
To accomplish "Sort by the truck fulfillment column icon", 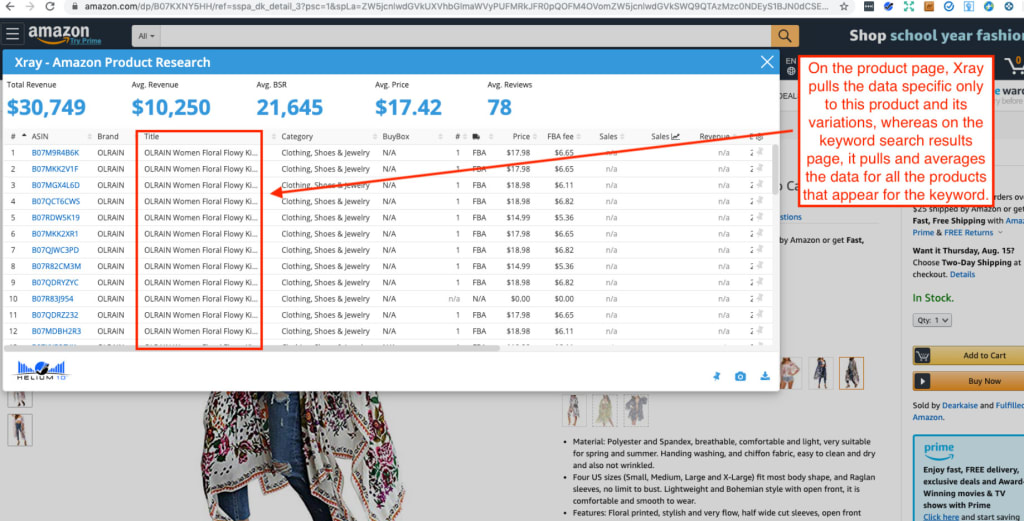I will 476,136.
